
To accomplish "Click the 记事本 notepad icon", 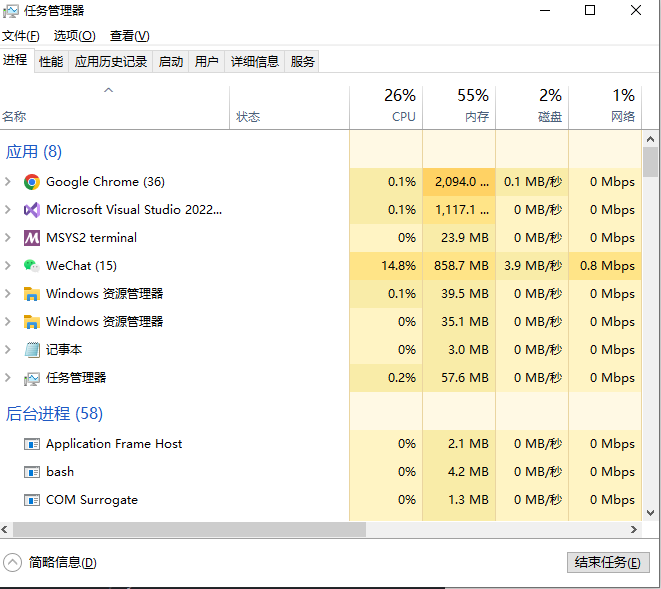I will (32, 350).
